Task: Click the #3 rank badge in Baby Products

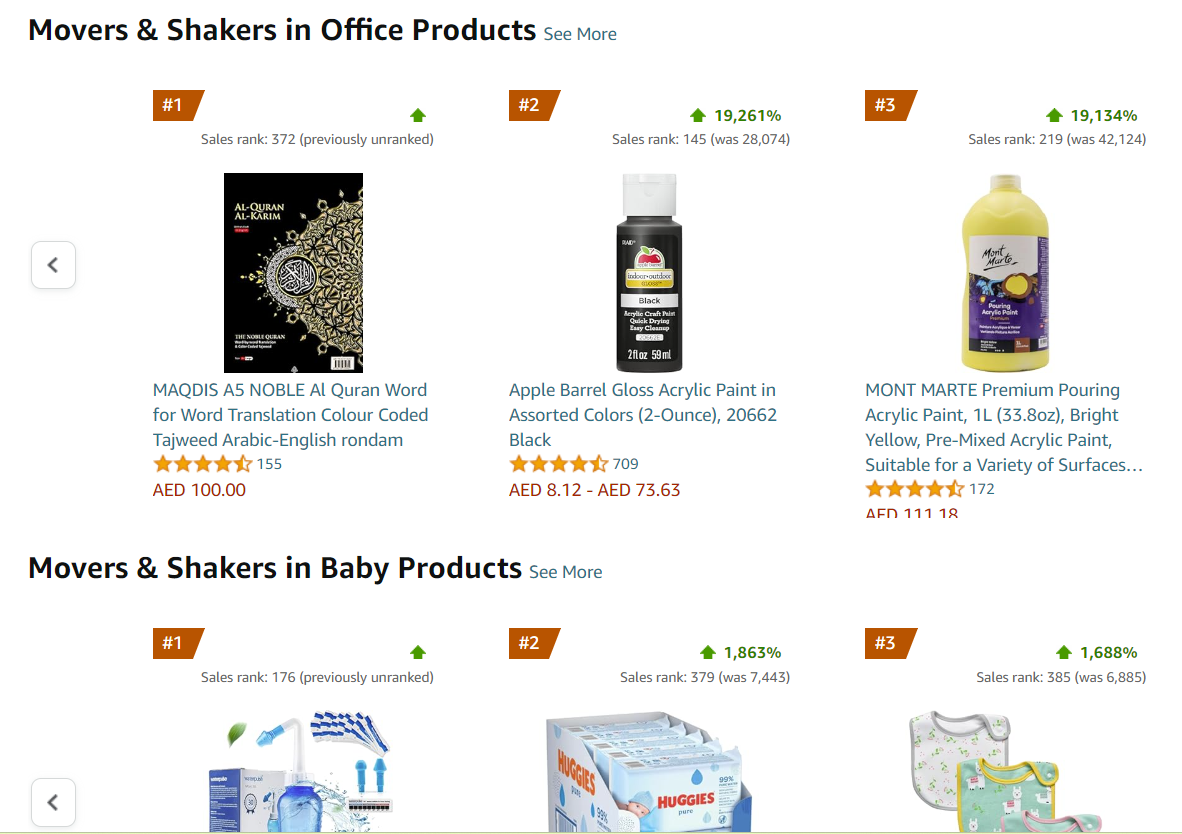Action: coord(887,643)
